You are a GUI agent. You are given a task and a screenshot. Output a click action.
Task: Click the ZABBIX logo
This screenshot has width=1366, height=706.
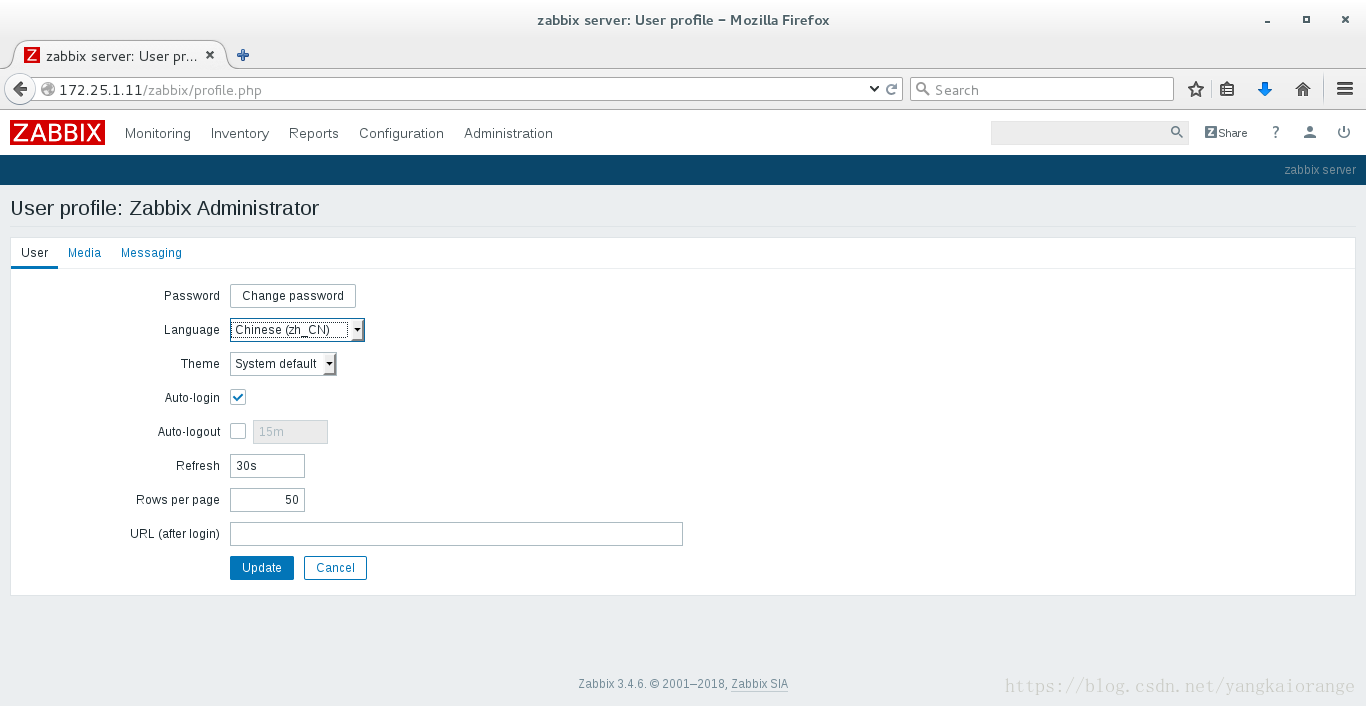click(57, 133)
